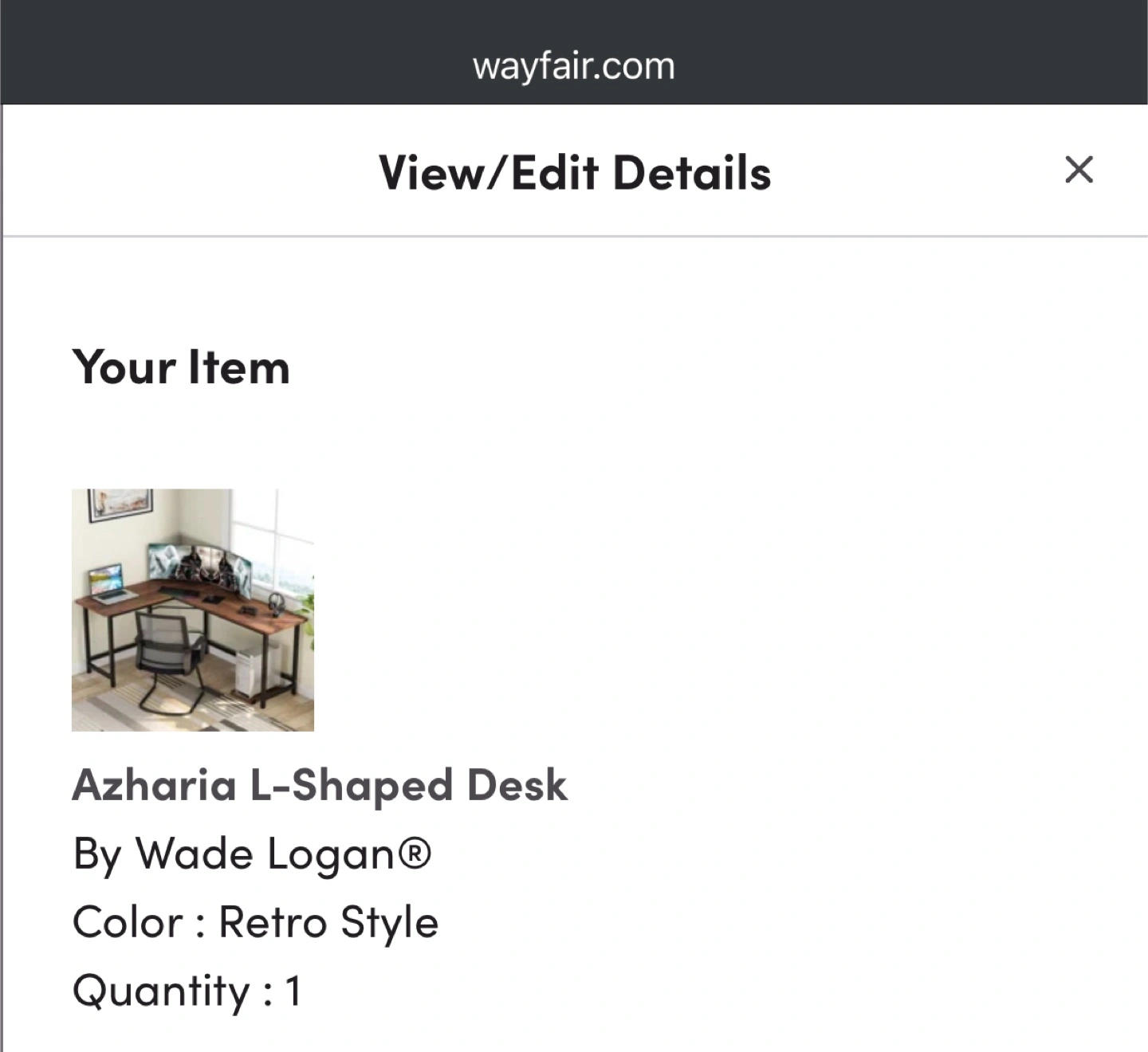Open the Azharia L-Shaped Desk product thumbnail

tap(193, 610)
